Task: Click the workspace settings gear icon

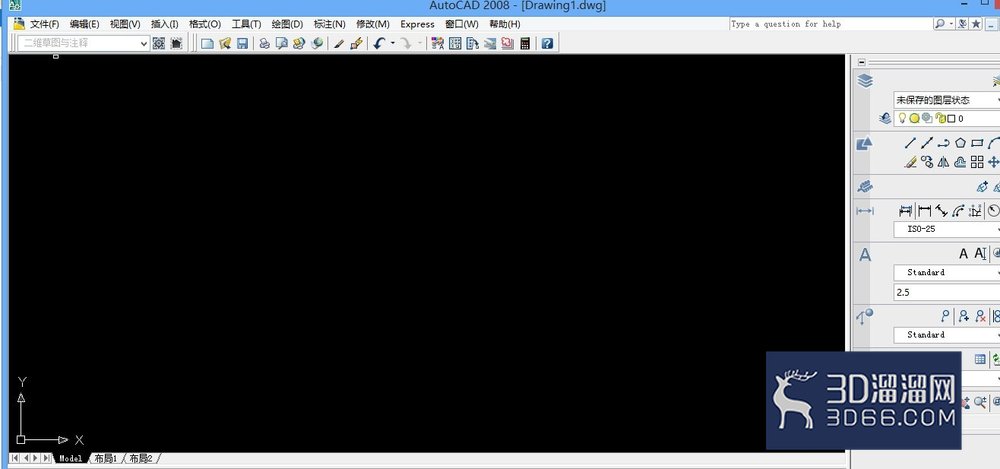Action: click(x=159, y=43)
